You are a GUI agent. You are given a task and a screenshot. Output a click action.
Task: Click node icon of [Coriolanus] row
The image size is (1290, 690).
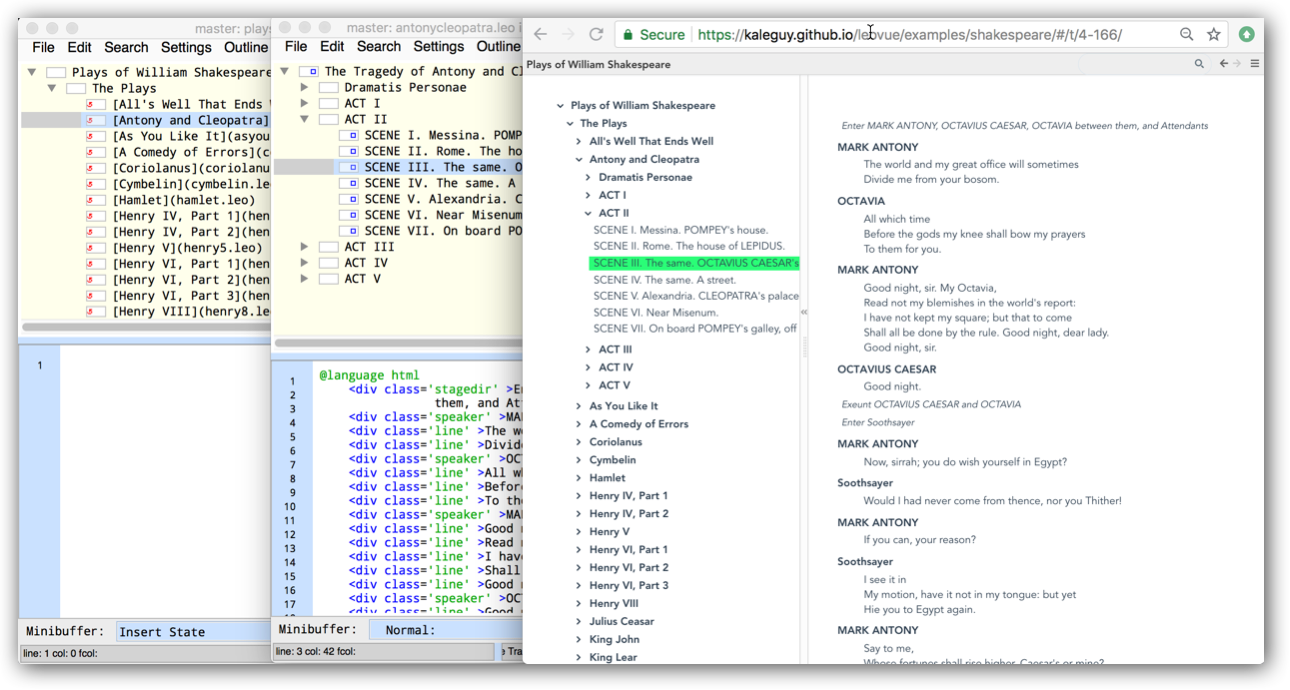pos(97,168)
